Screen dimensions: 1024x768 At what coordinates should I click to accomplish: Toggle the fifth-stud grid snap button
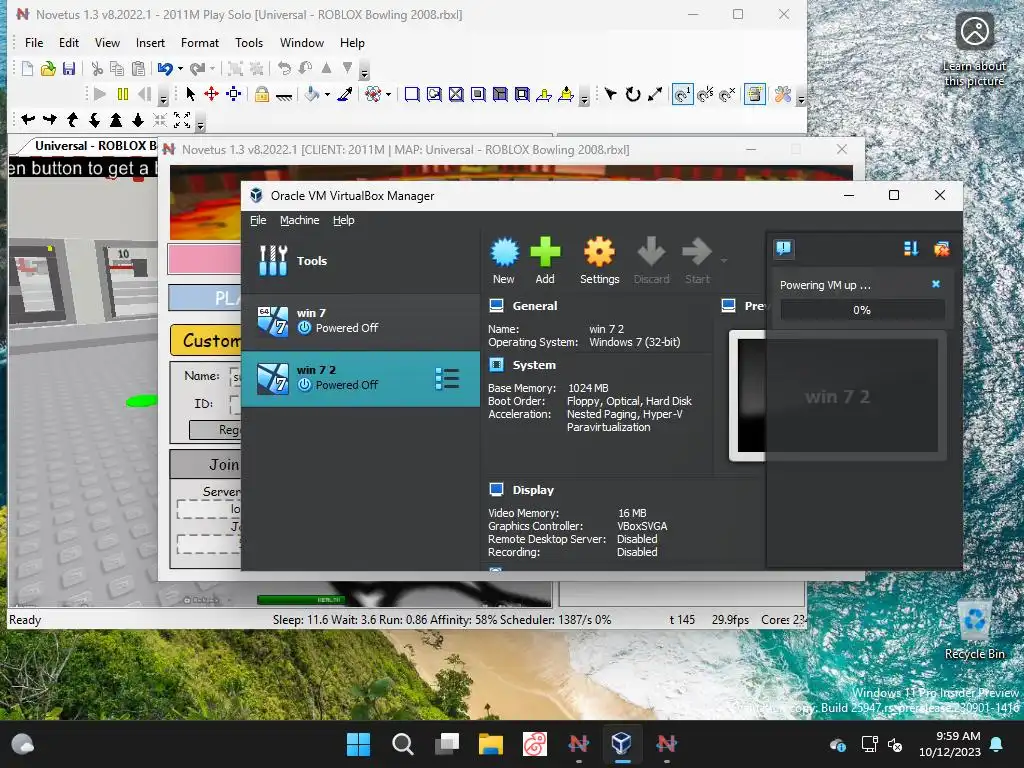click(705, 94)
